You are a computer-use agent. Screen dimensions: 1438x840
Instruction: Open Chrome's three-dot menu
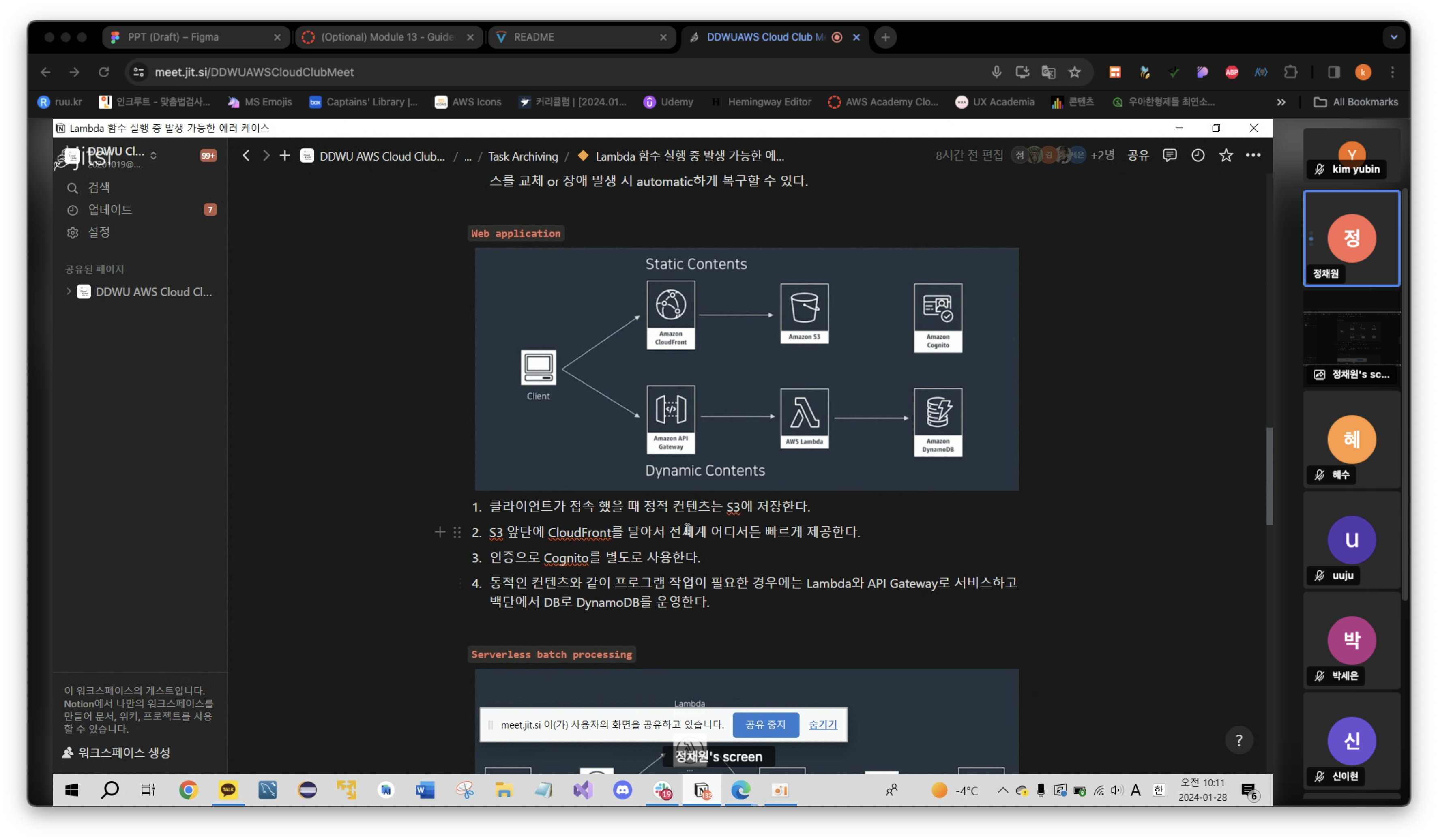1393,72
